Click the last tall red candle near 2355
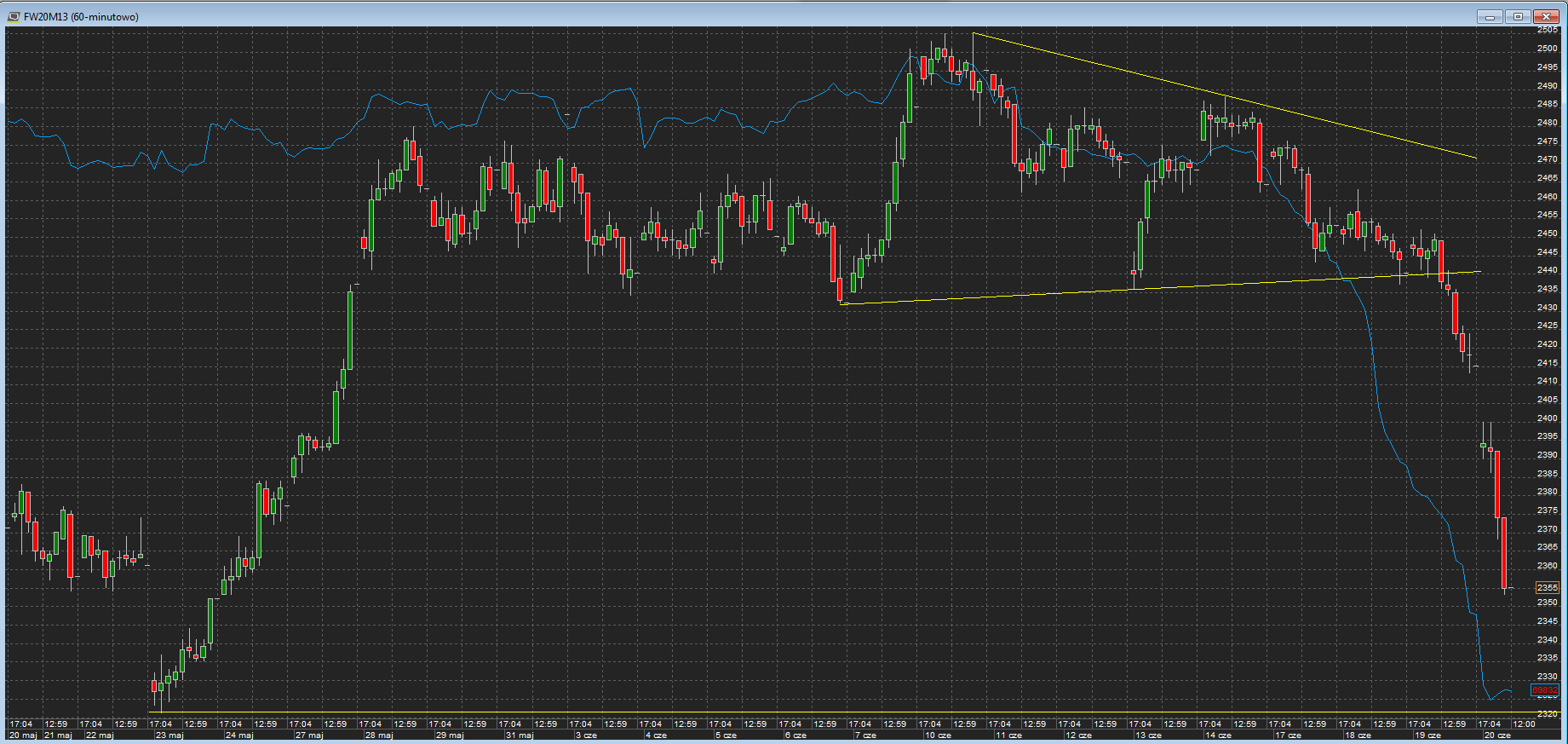 pyautogui.click(x=1504, y=552)
